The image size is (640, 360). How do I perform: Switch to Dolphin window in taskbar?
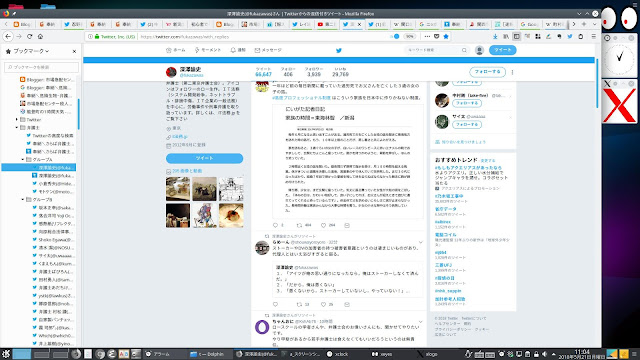(x=210, y=354)
